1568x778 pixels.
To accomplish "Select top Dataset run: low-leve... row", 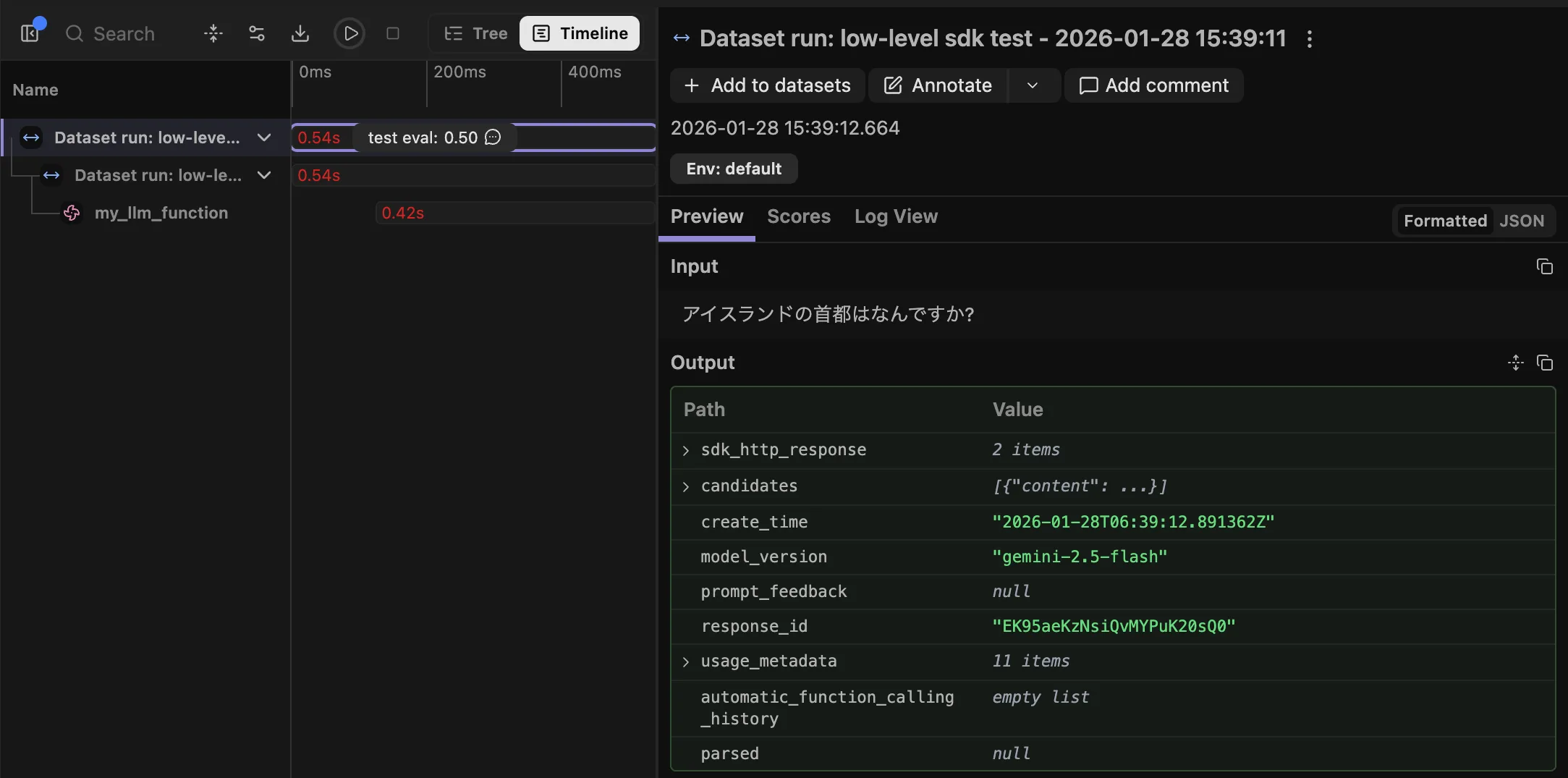I will pos(145,138).
